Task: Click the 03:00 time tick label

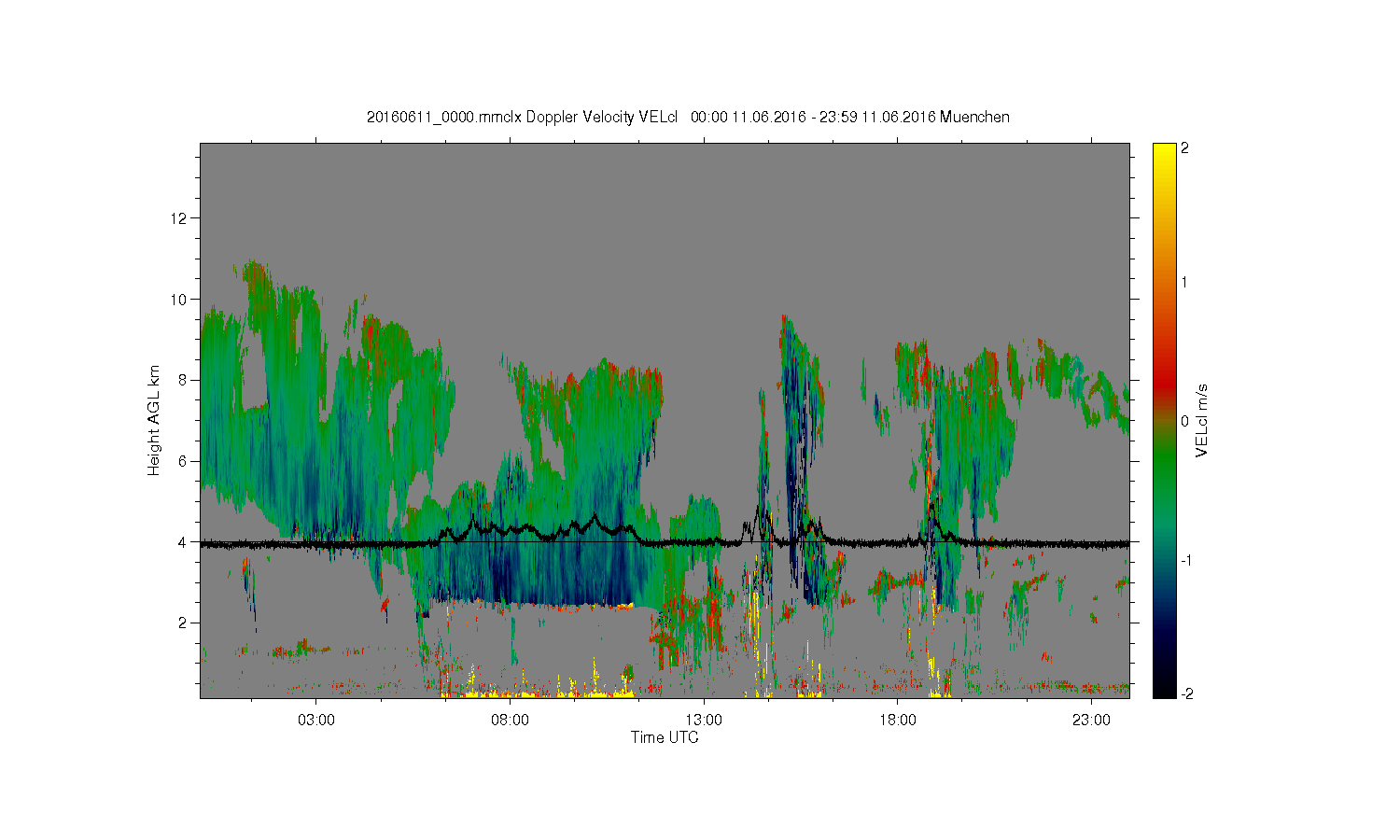Action: click(316, 721)
